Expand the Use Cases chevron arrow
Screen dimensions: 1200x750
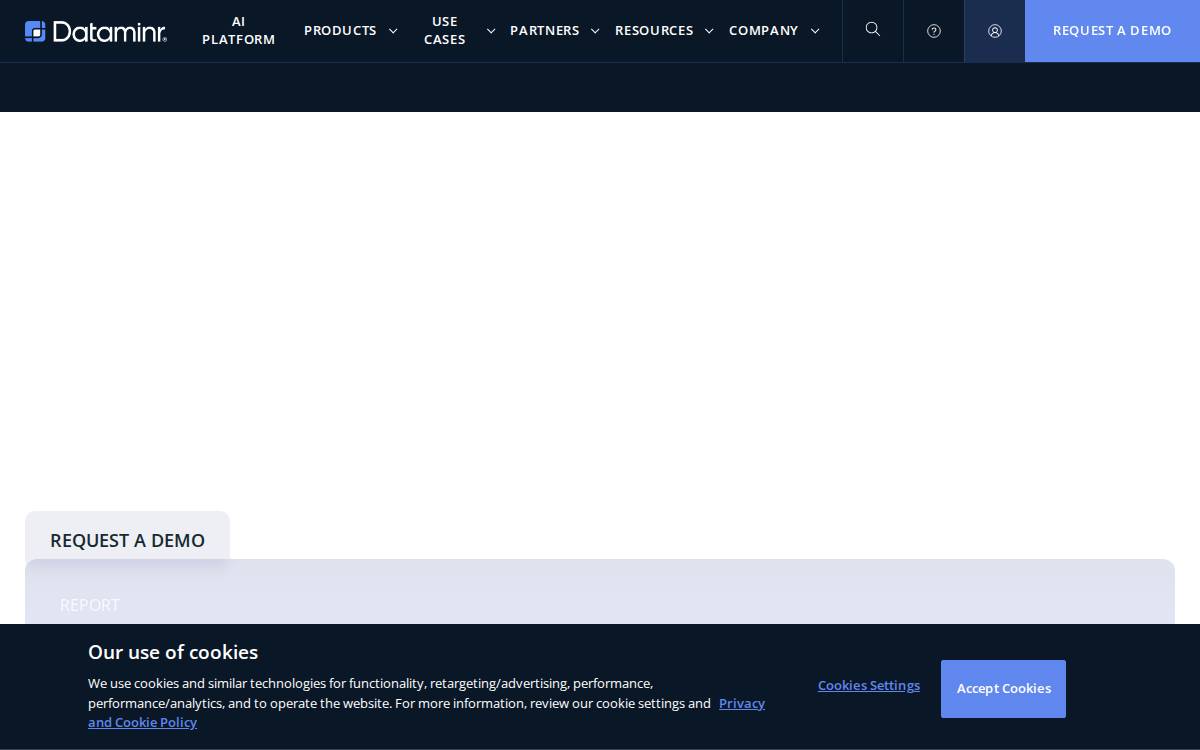coord(491,31)
